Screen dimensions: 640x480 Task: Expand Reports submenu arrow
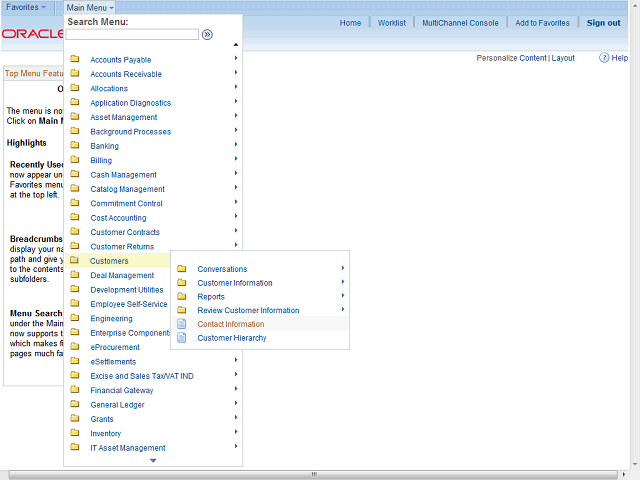(343, 296)
